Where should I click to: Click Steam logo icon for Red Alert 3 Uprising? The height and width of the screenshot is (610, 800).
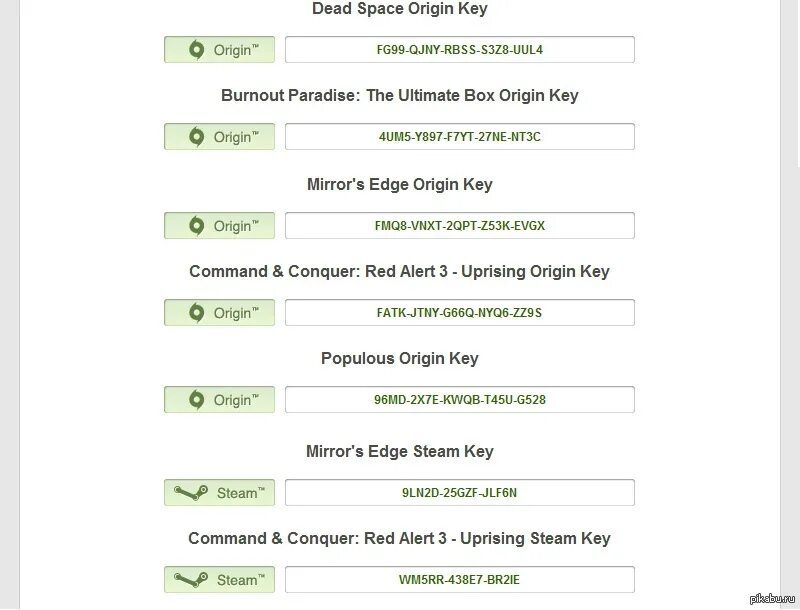click(x=191, y=579)
